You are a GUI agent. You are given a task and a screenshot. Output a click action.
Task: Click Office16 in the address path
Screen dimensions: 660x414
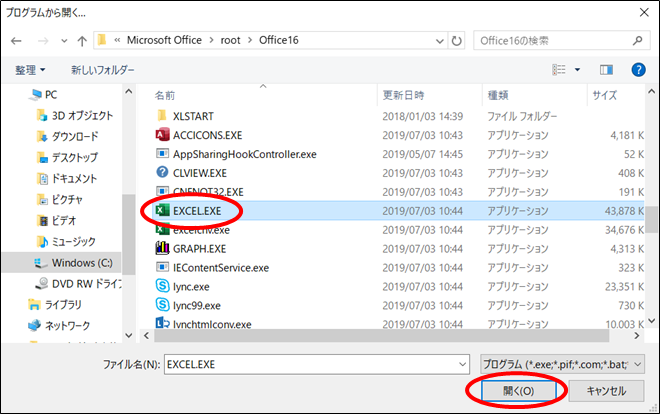[x=279, y=40]
